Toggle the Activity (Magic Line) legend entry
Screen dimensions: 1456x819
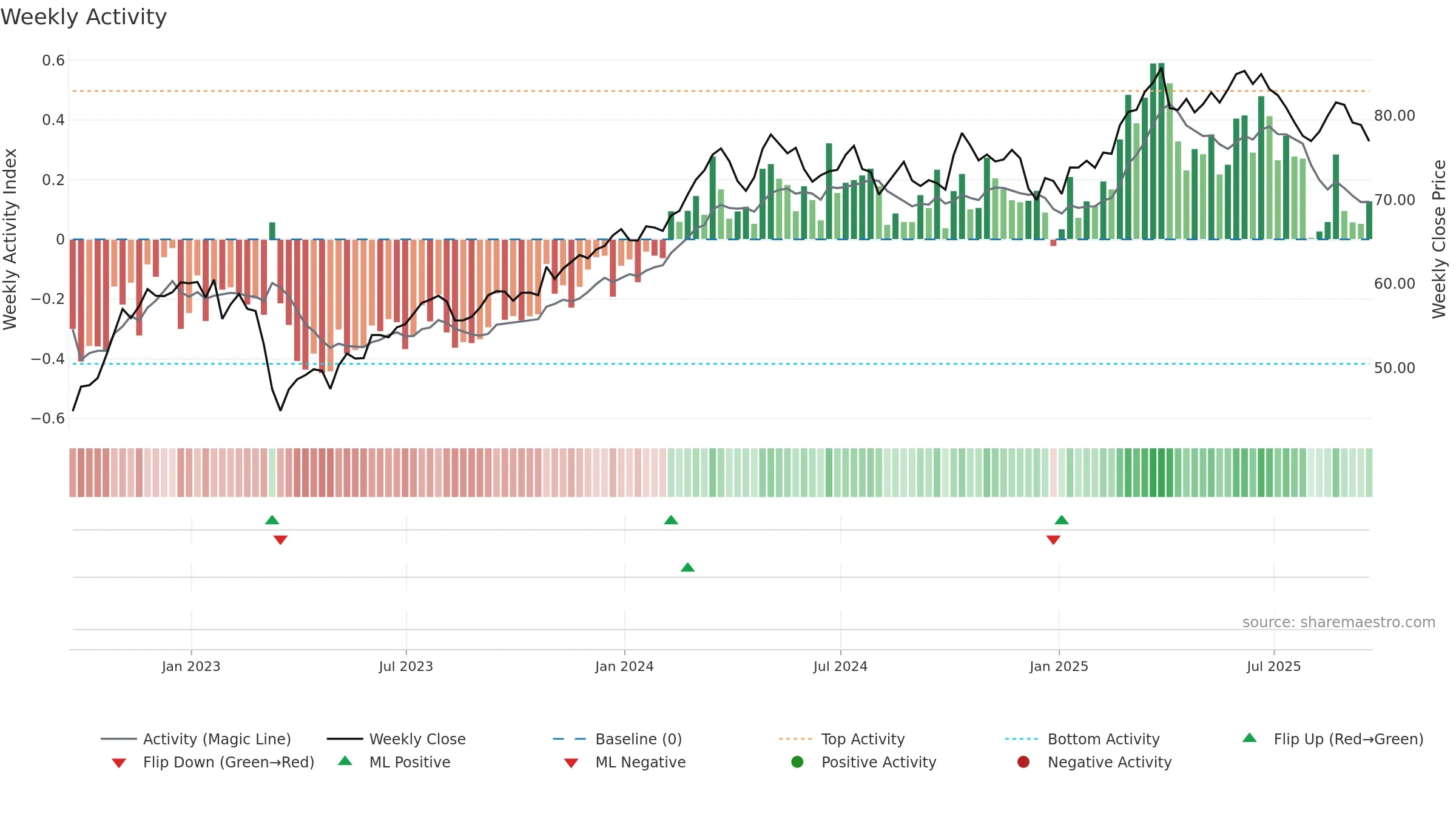196,739
